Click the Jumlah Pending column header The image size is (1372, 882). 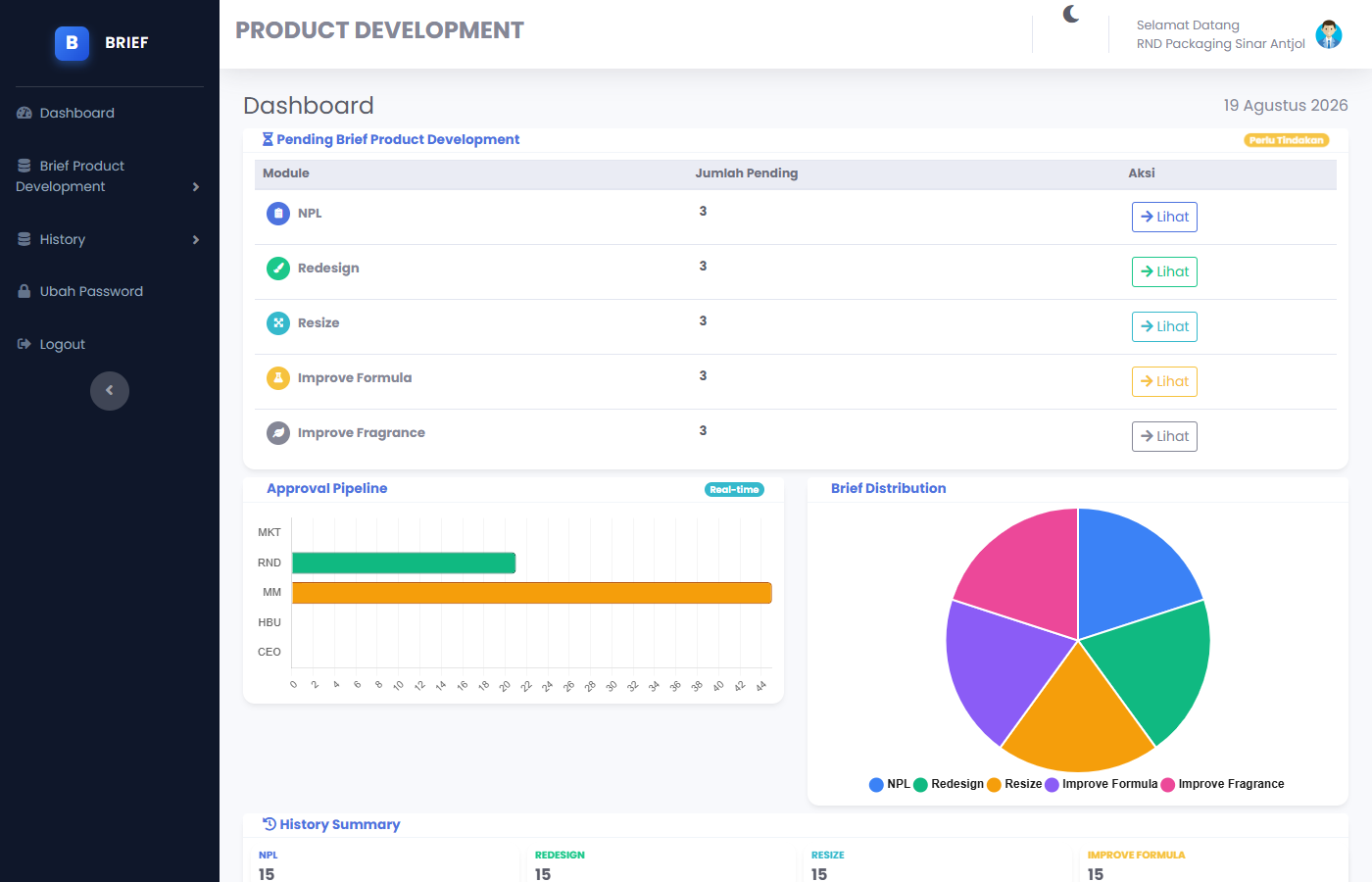747,173
